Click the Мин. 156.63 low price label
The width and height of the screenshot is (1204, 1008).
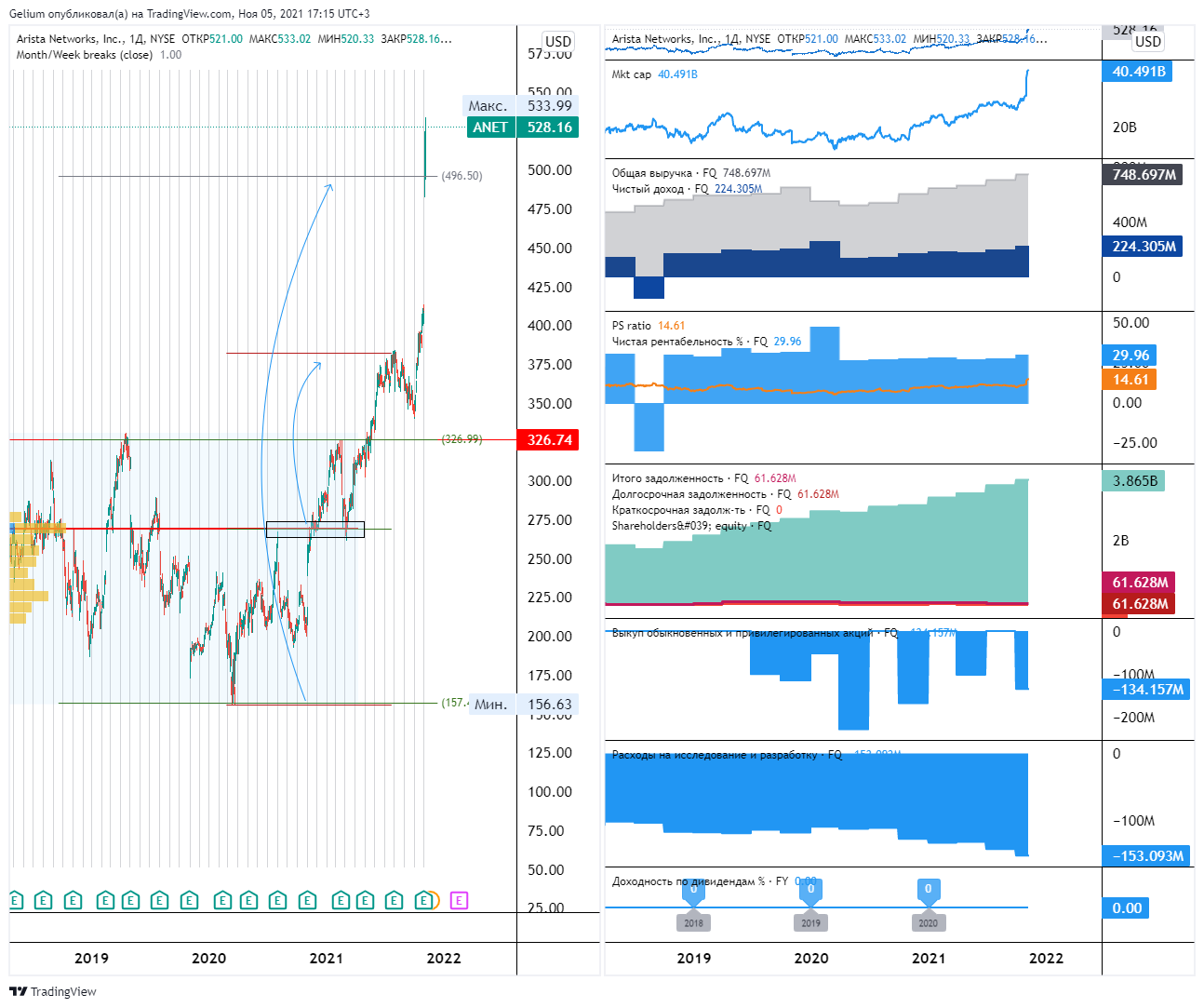point(523,705)
